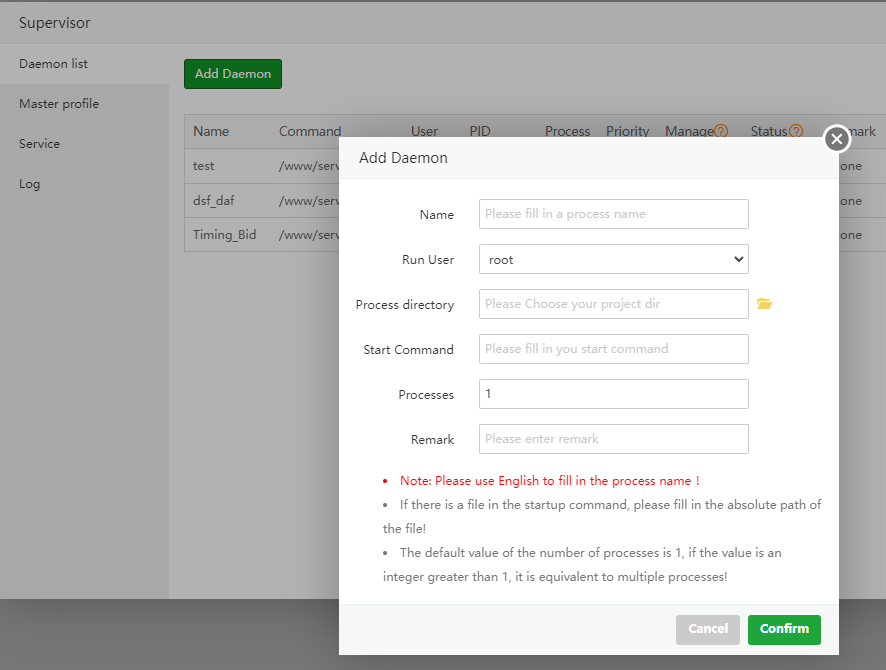Click the Process directory text field

pyautogui.click(x=613, y=304)
